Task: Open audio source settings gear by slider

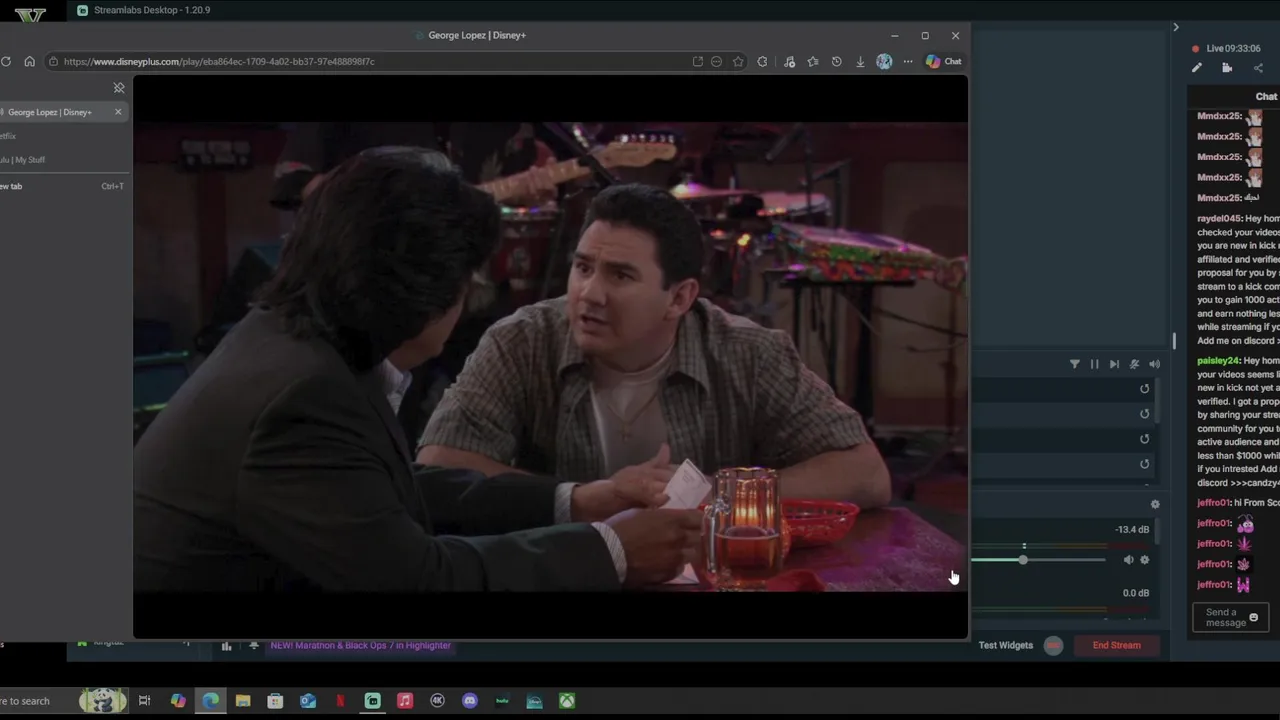Action: pos(1145,560)
